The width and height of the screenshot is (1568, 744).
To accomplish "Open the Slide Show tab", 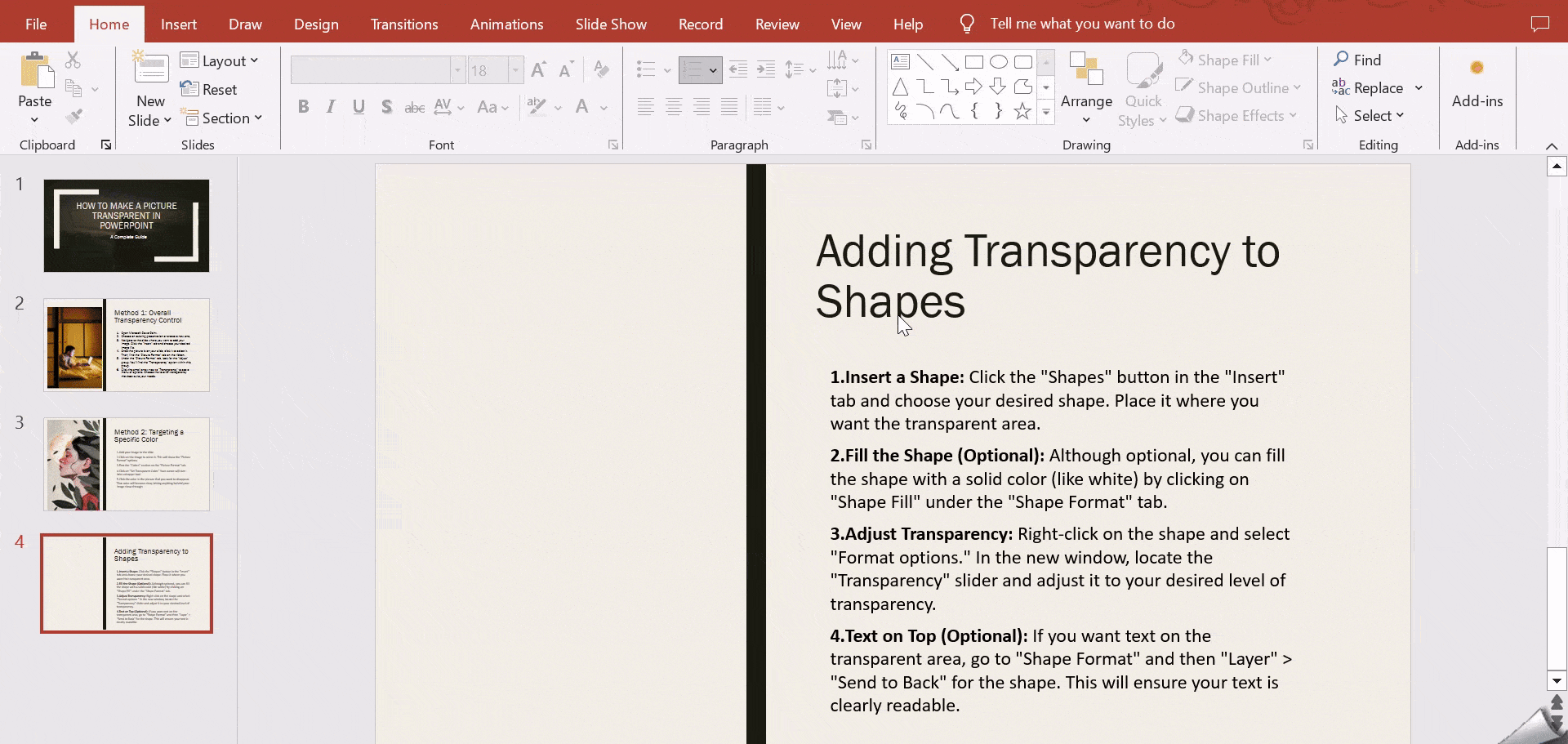I will point(611,24).
